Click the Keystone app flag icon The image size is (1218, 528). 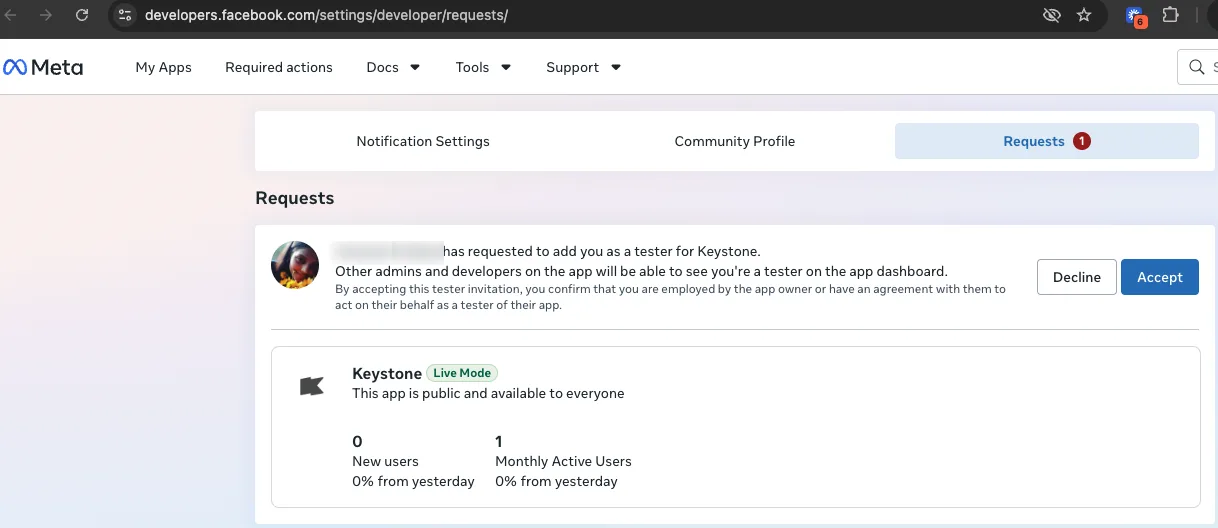(x=312, y=386)
